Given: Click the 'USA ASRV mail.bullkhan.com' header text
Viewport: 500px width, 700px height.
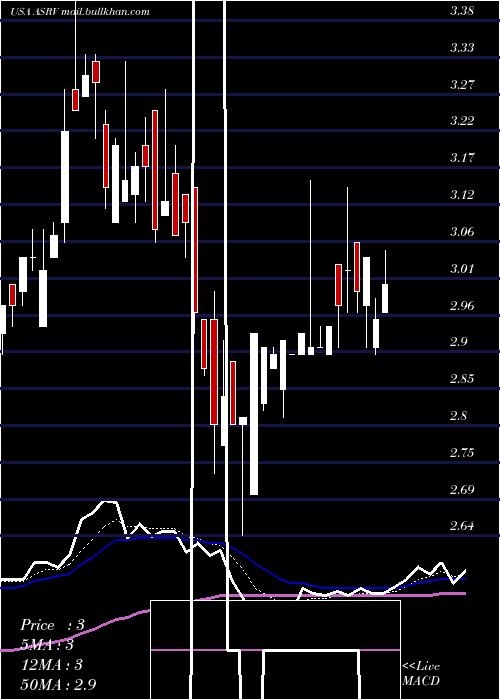Looking at the screenshot, I should [79, 12].
